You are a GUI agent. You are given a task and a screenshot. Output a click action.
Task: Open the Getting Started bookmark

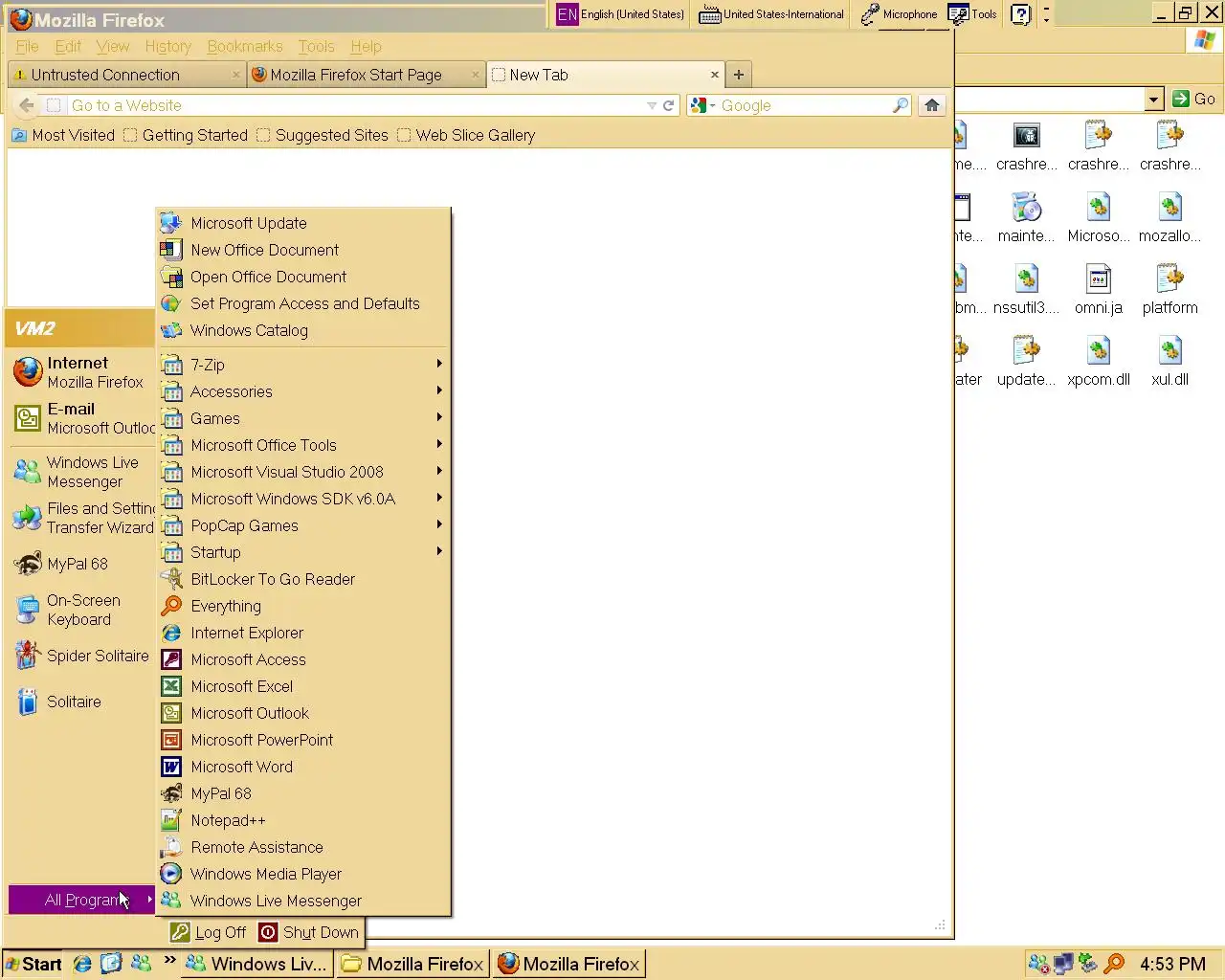tap(186, 135)
